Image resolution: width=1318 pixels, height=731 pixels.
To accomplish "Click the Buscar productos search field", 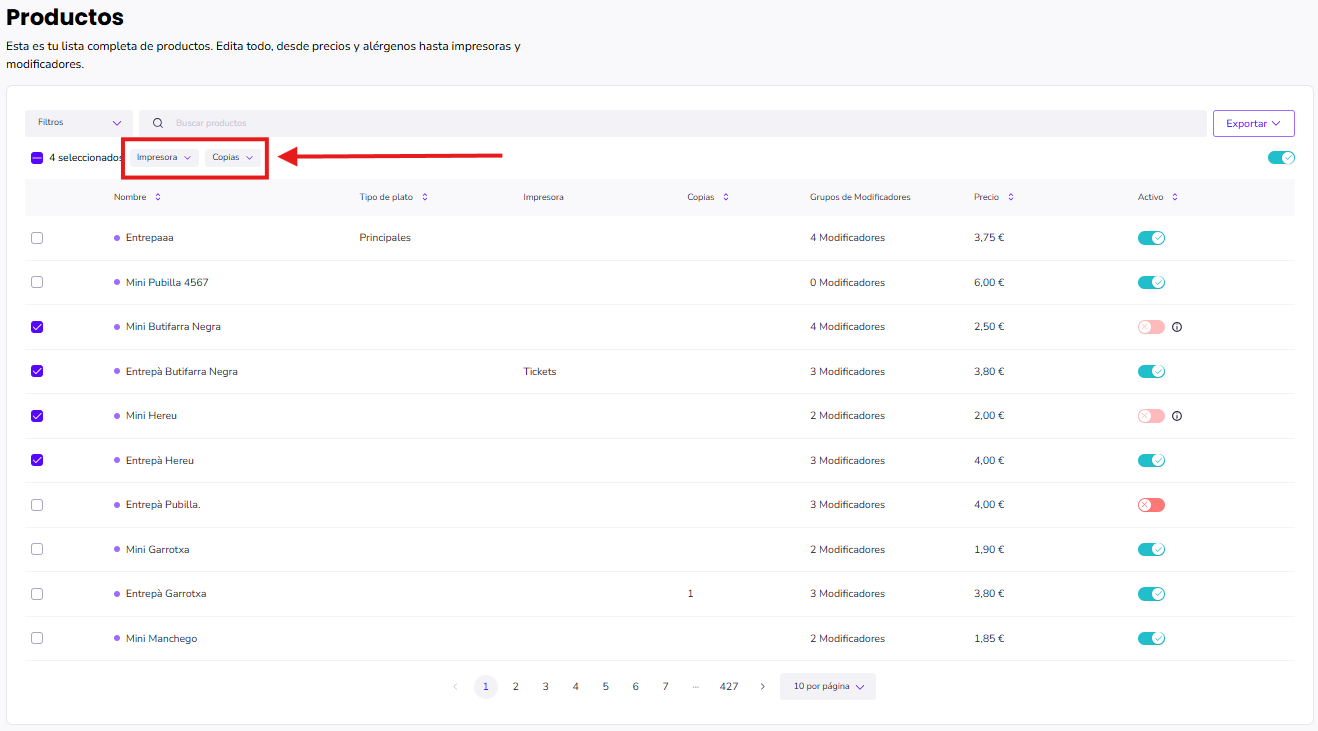I will [x=680, y=123].
